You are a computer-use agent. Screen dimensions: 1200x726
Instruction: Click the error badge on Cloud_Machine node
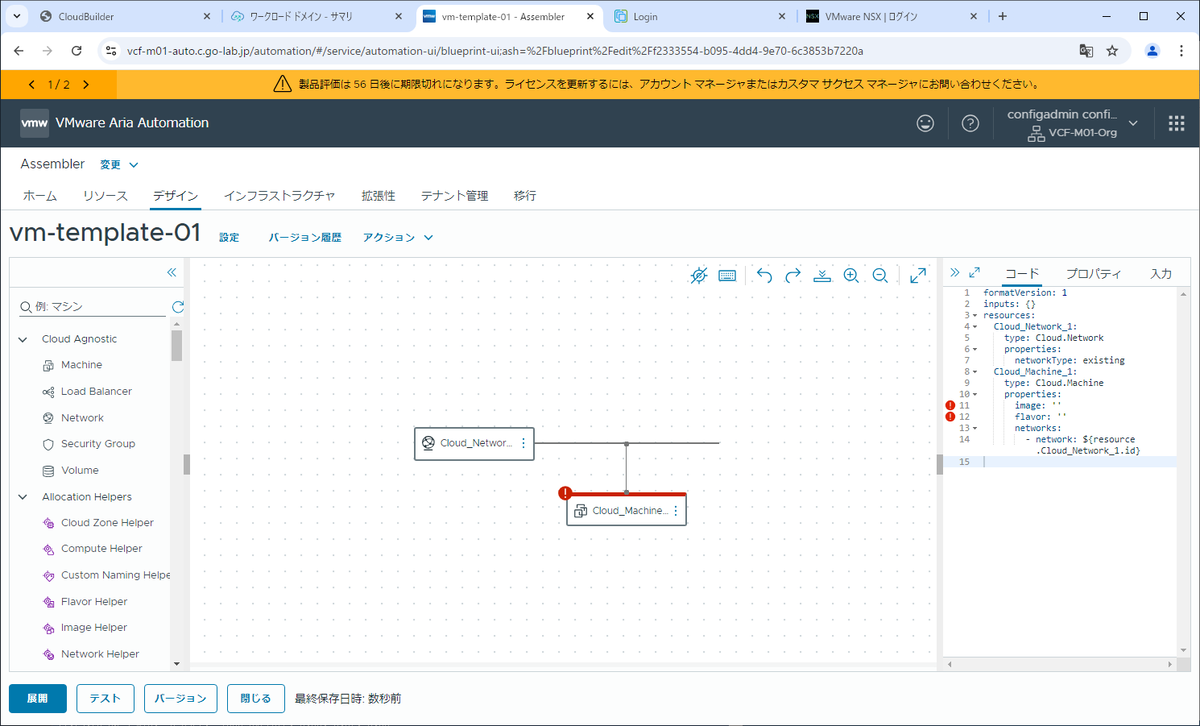click(x=566, y=493)
